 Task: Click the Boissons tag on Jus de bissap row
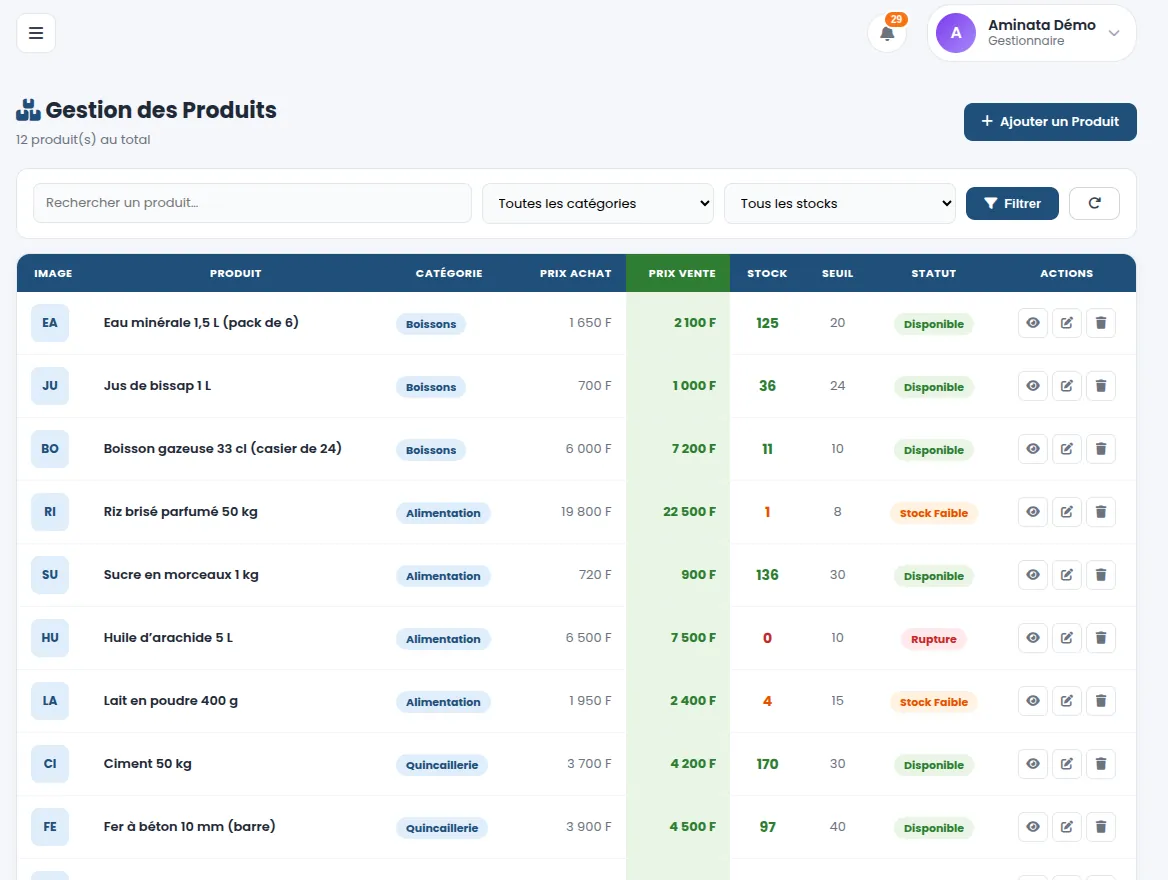tap(431, 387)
